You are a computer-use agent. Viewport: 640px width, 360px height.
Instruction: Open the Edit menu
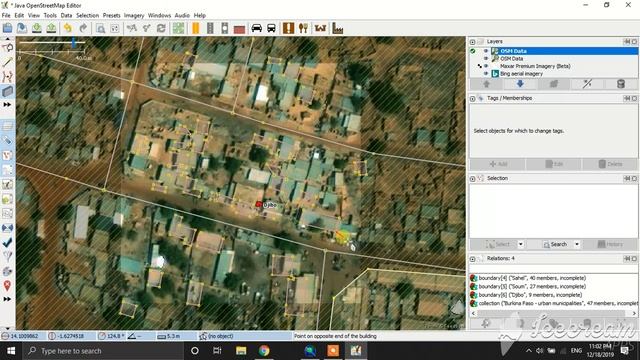19,16
